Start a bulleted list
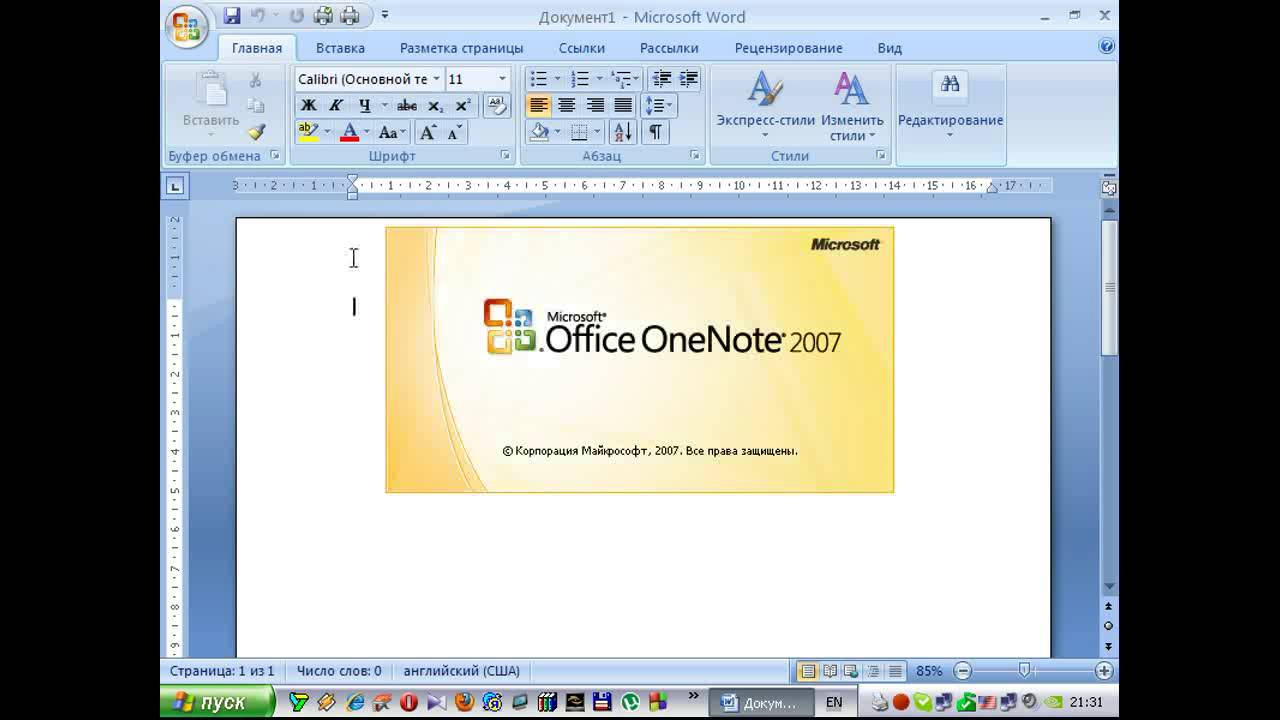1280x720 pixels. point(538,79)
